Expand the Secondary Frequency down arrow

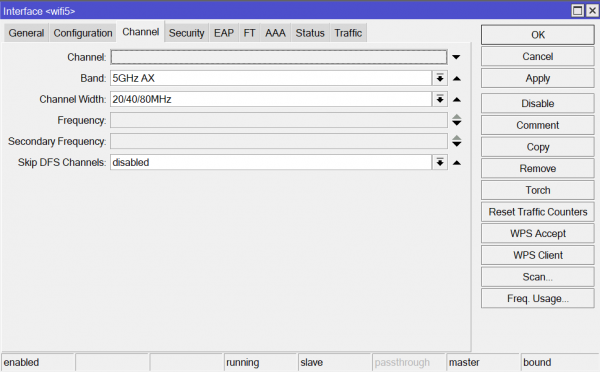(x=457, y=144)
